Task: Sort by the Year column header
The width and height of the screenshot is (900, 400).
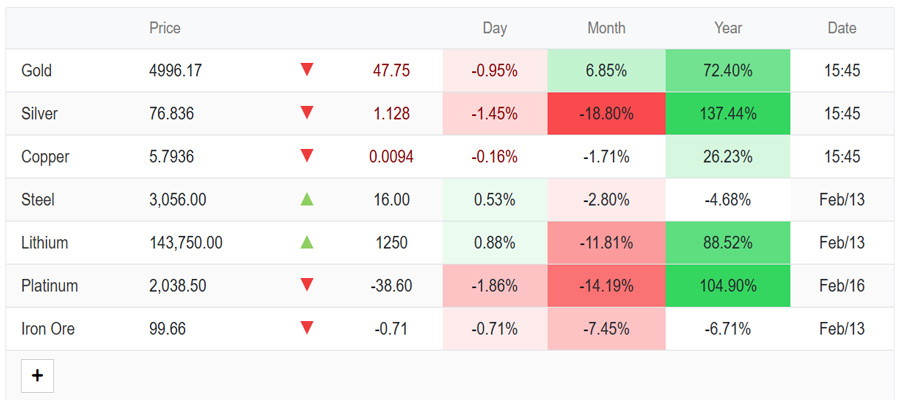Action: click(728, 28)
